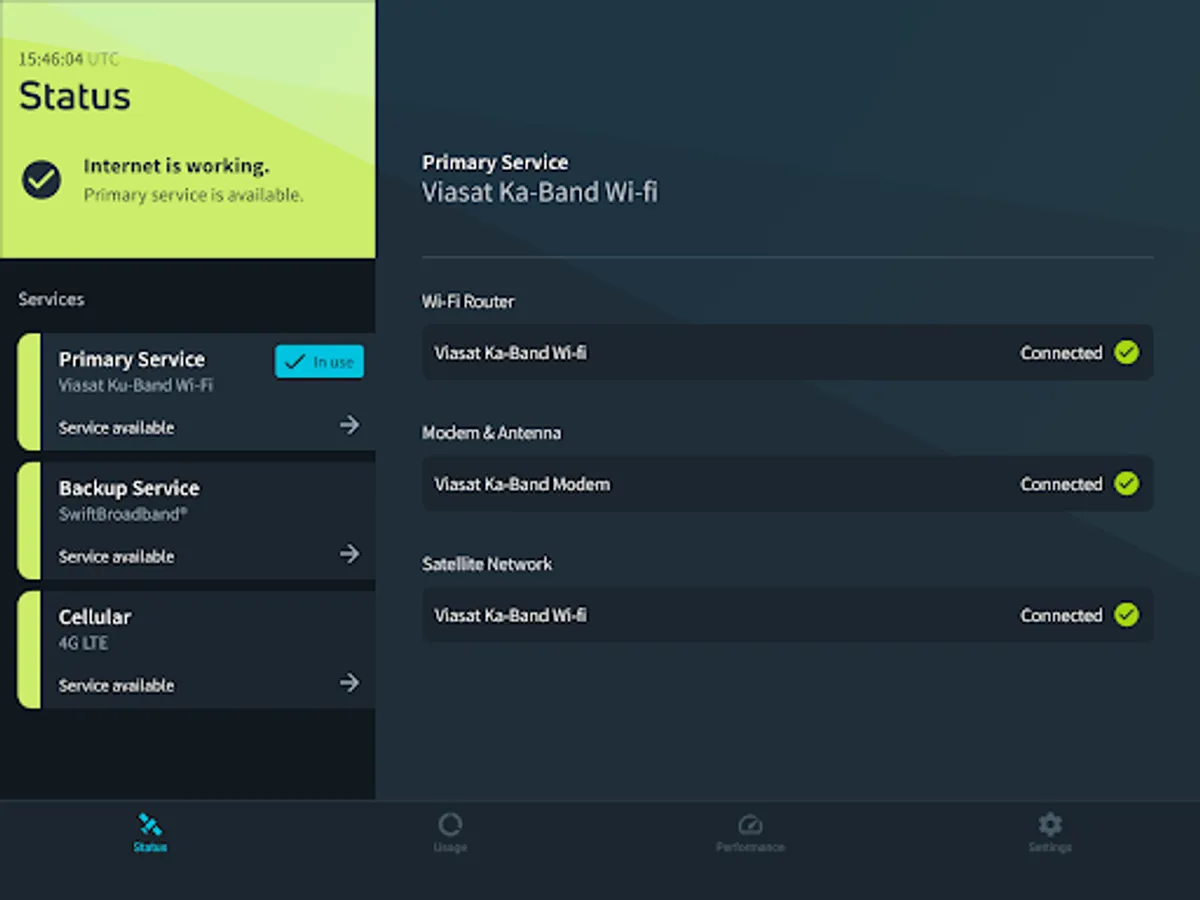Click the 4G LTE subtitle
Screen dimensions: 1200x900
click(x=83, y=643)
